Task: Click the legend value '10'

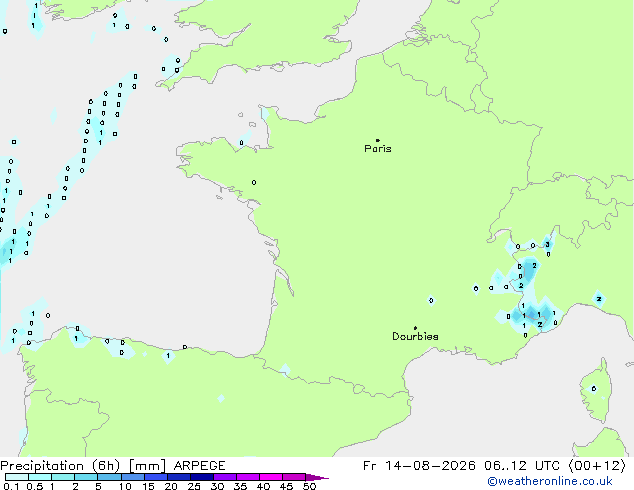Action: tap(125, 486)
